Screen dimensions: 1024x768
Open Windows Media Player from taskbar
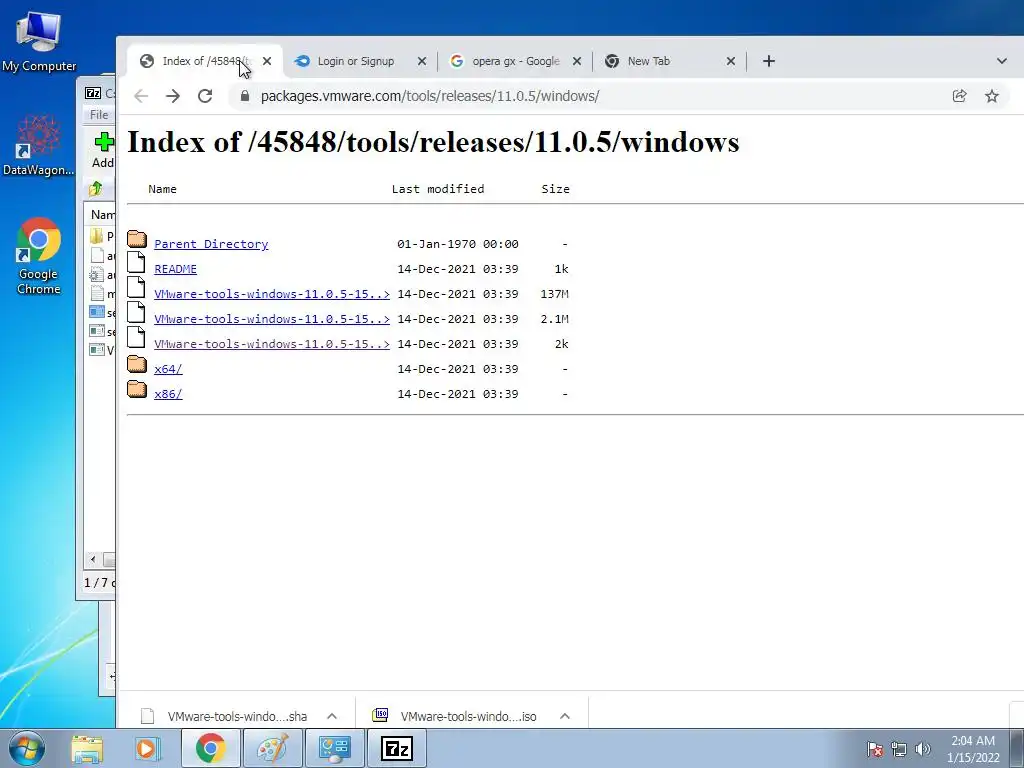click(x=148, y=748)
